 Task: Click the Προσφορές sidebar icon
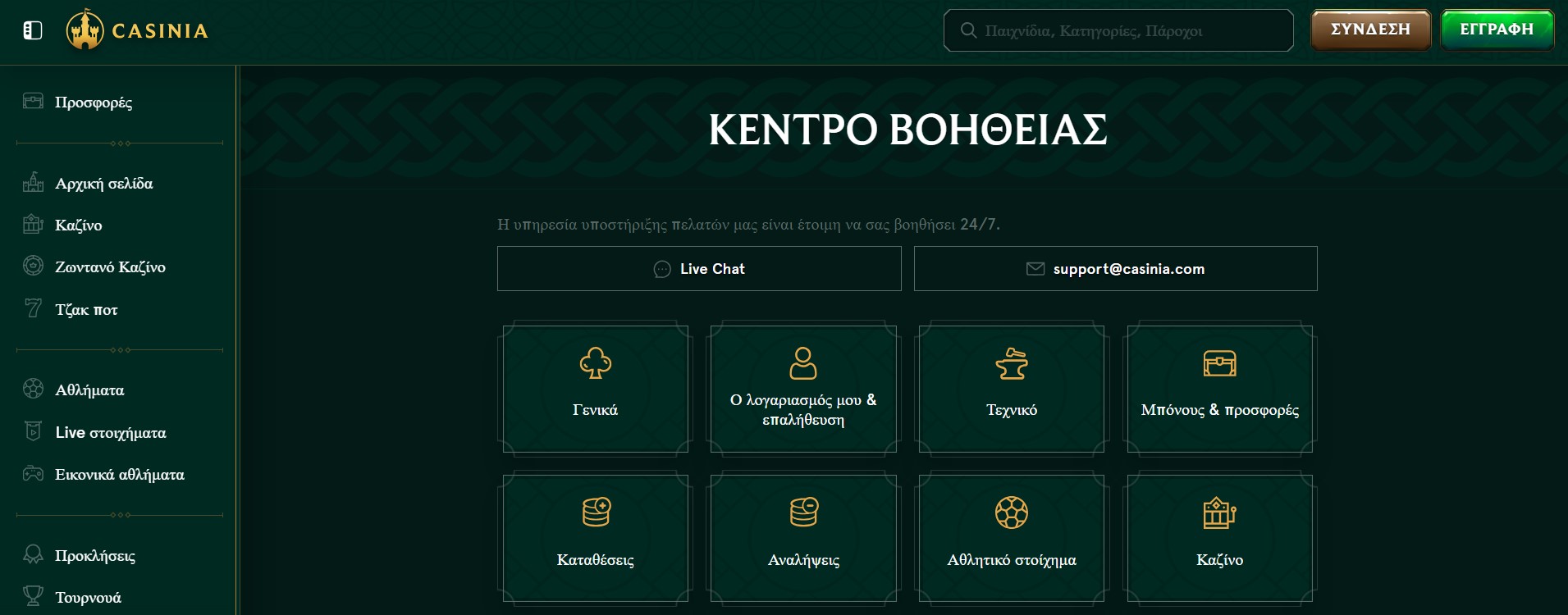(33, 102)
